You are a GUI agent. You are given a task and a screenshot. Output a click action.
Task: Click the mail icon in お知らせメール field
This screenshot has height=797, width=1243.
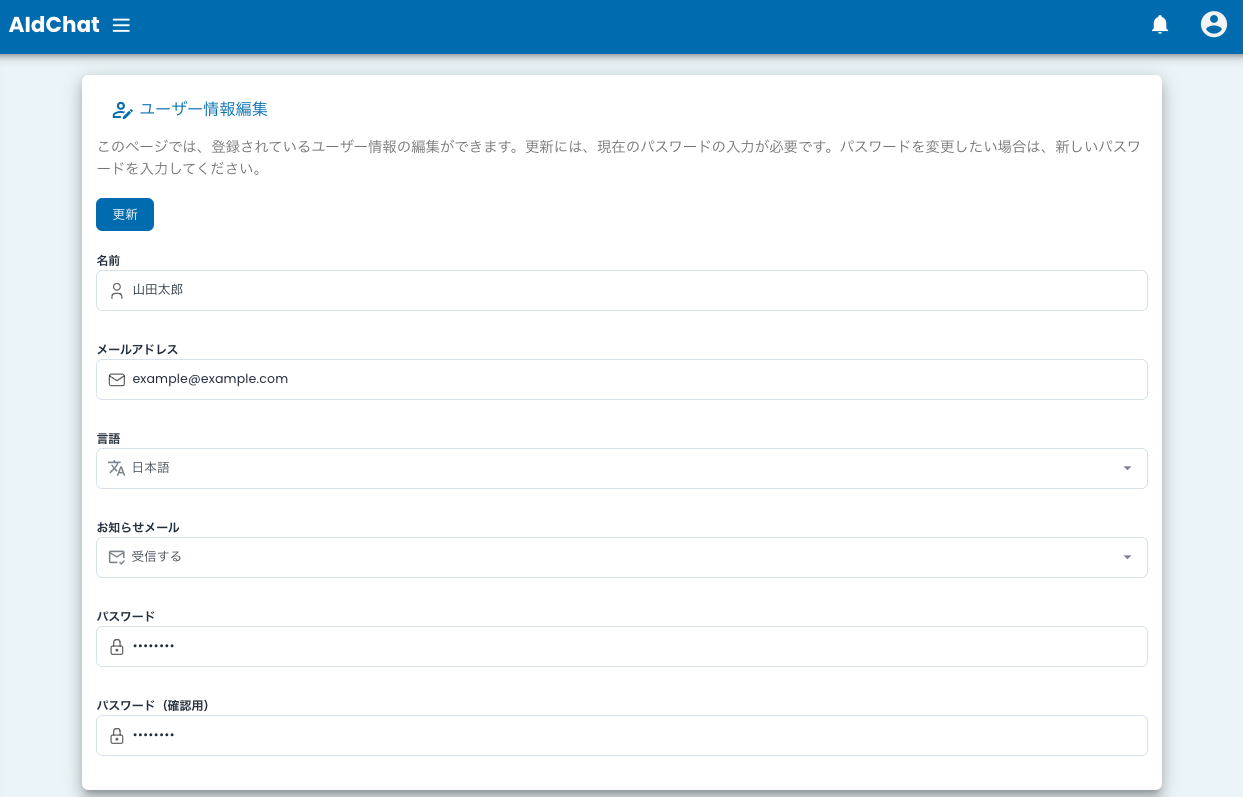[x=116, y=557]
